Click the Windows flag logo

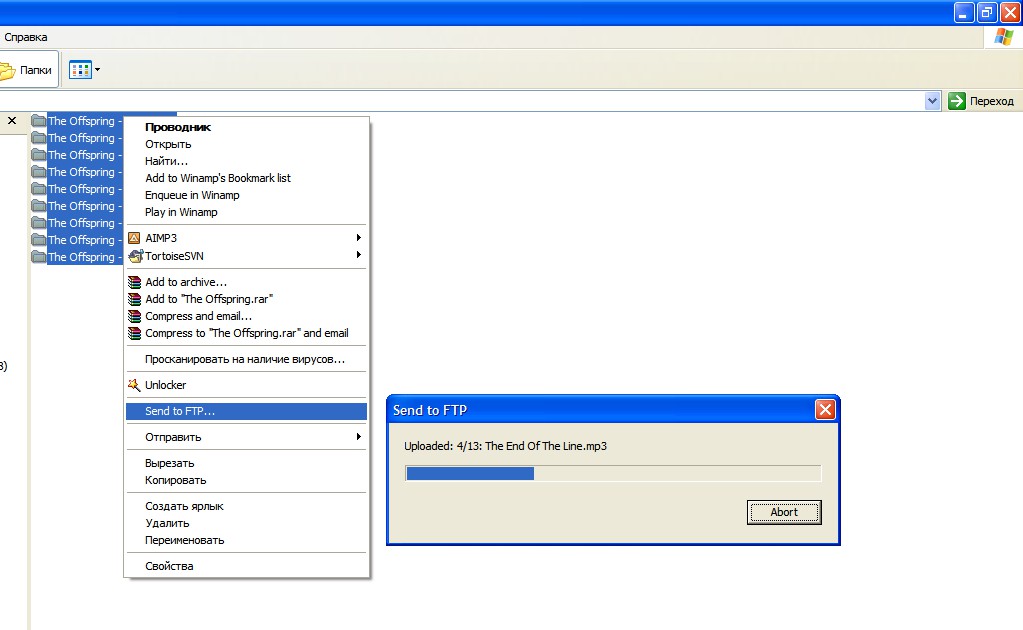[1003, 37]
